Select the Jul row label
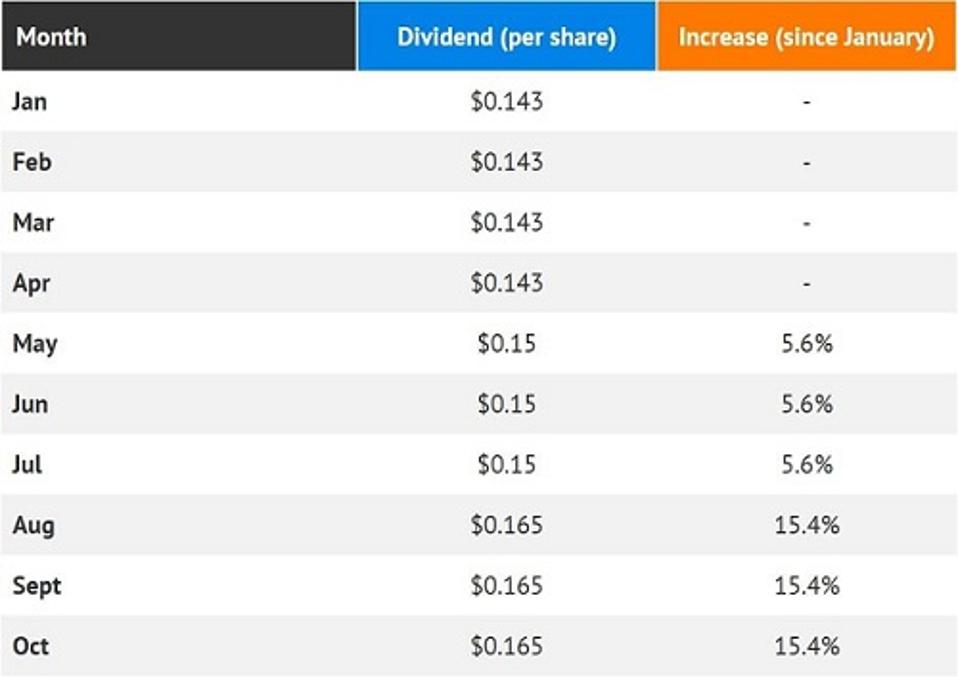 (x=28, y=465)
